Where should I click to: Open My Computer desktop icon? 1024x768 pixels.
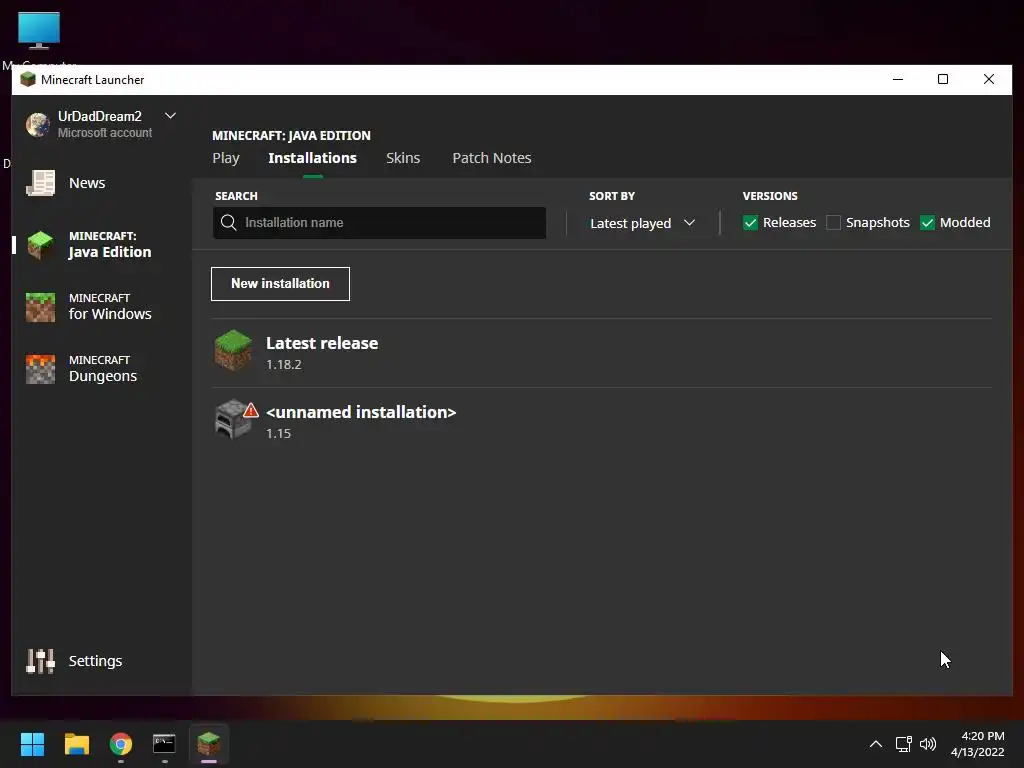click(39, 31)
